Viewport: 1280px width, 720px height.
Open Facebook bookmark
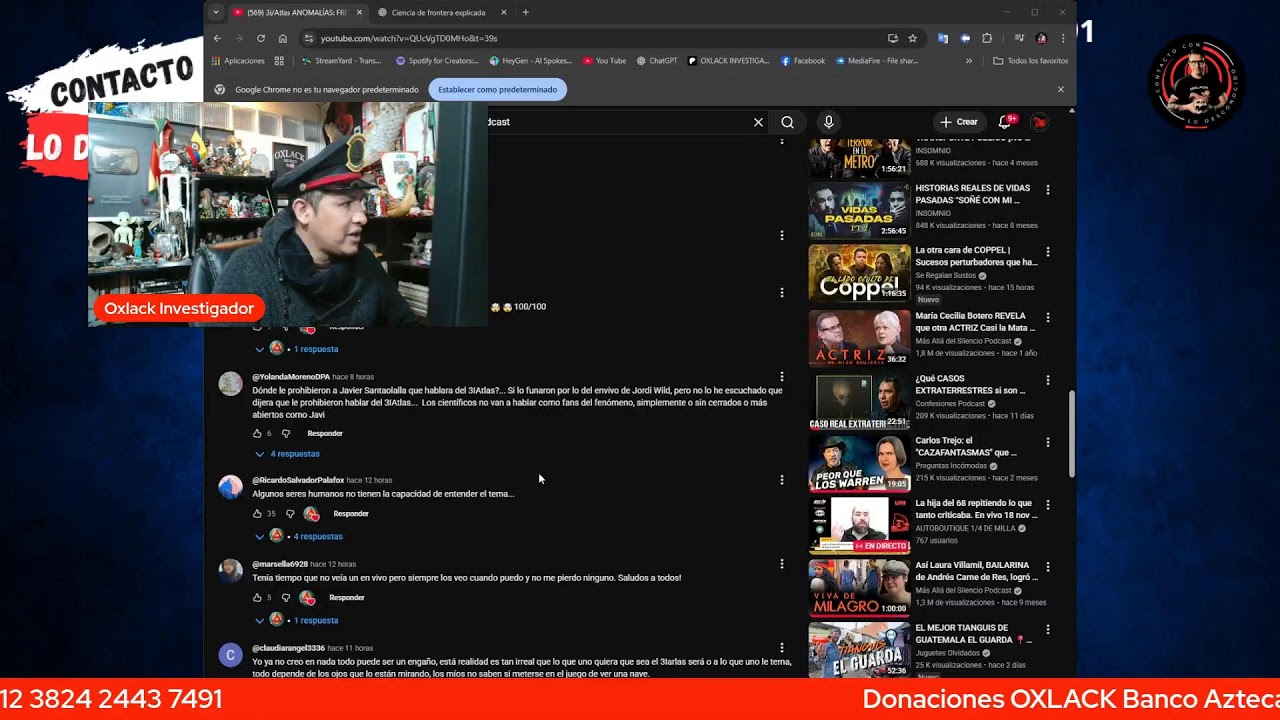pyautogui.click(x=803, y=61)
